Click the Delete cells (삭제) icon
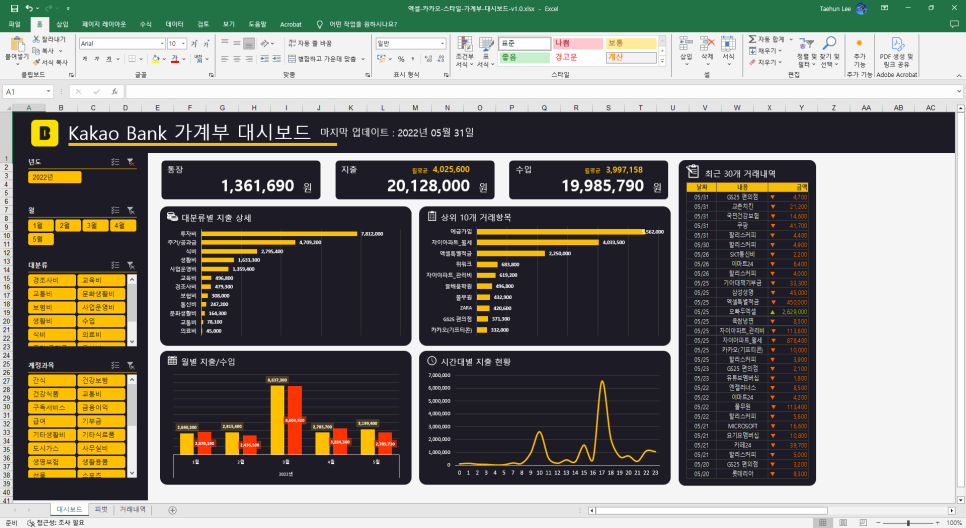 [x=707, y=44]
